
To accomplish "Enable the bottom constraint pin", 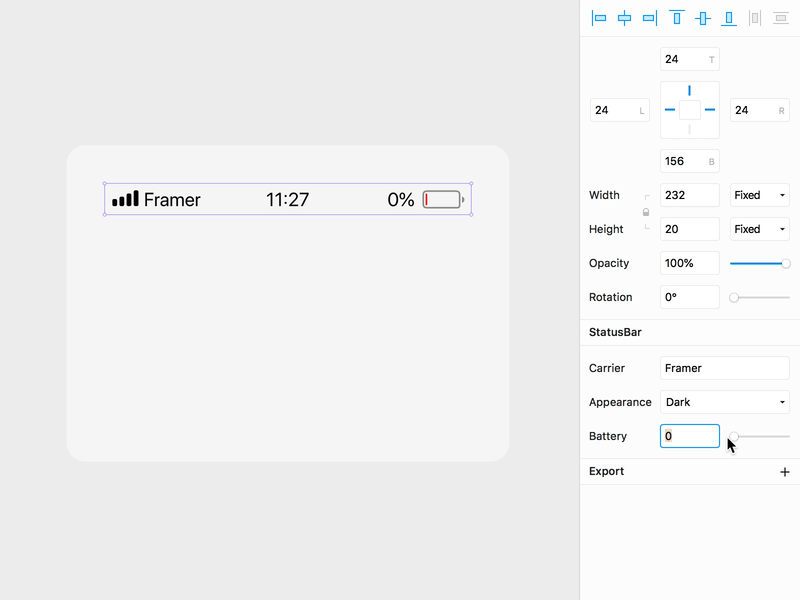I will (689, 130).
